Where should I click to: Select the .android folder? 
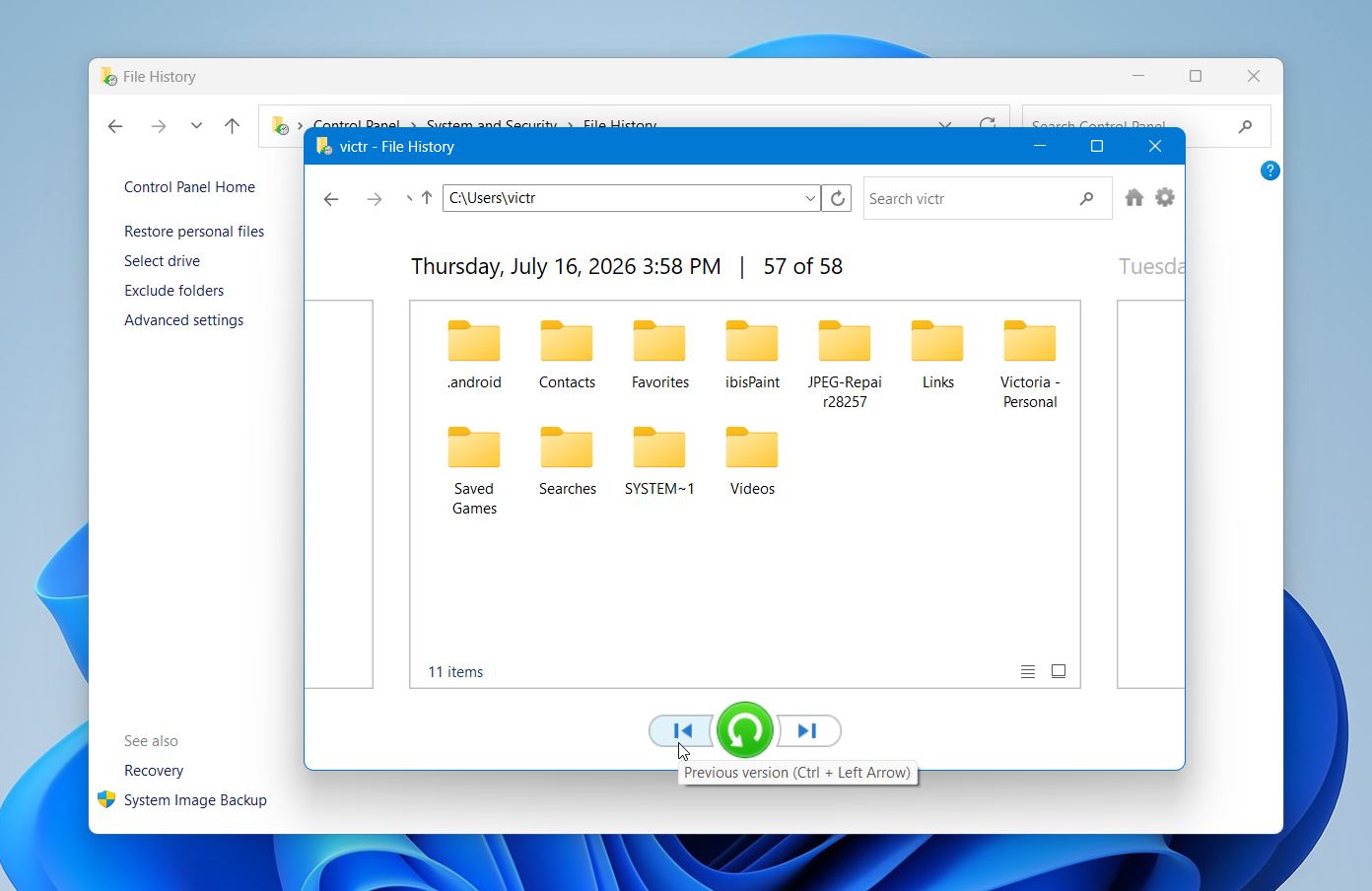click(474, 356)
